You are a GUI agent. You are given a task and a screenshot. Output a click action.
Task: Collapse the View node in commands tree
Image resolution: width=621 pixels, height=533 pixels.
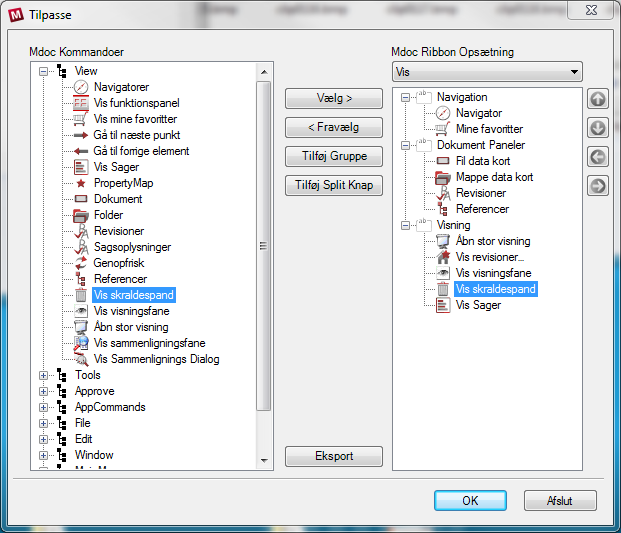(43, 71)
